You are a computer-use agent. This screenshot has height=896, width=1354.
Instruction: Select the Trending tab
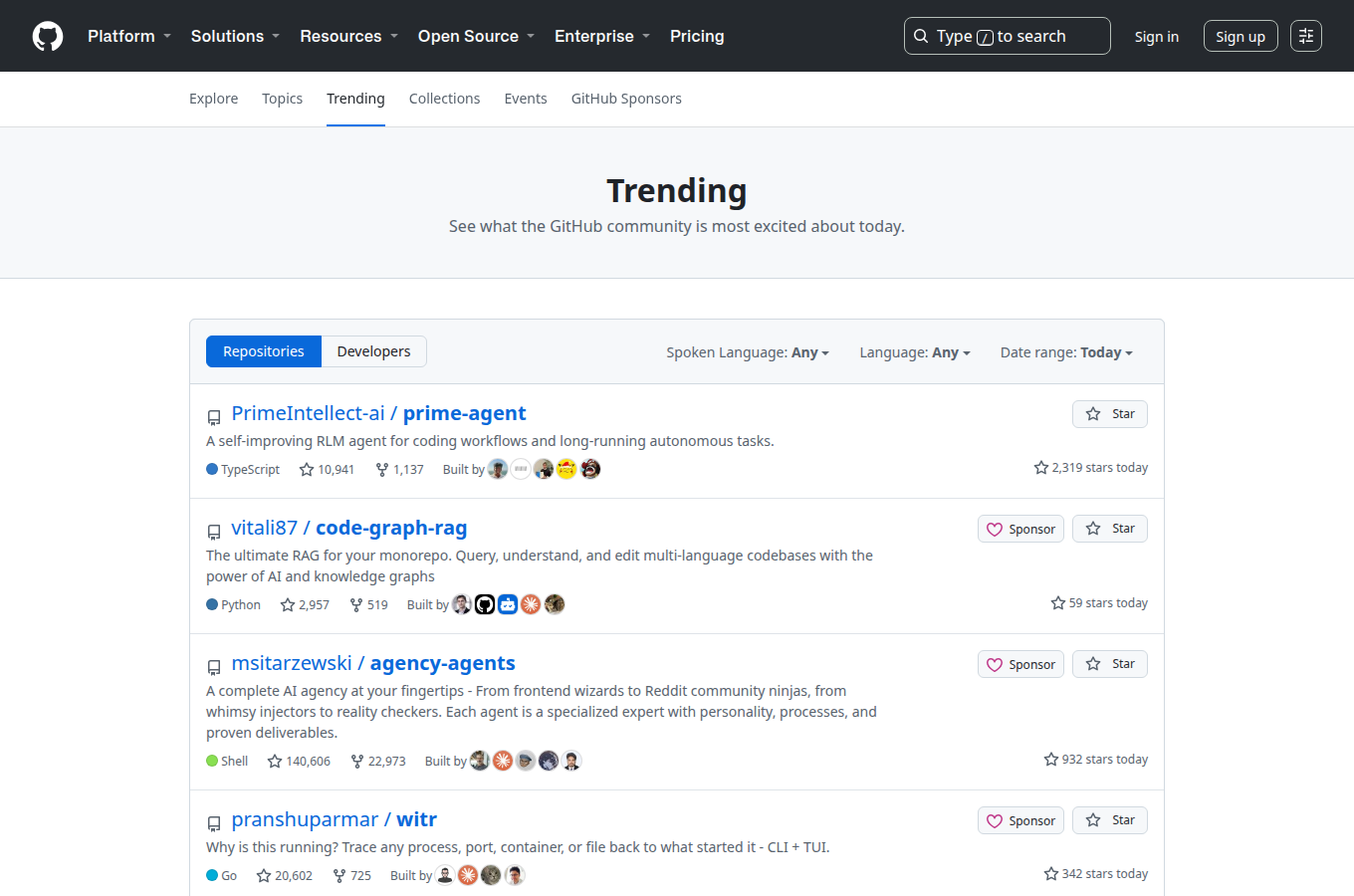(355, 99)
